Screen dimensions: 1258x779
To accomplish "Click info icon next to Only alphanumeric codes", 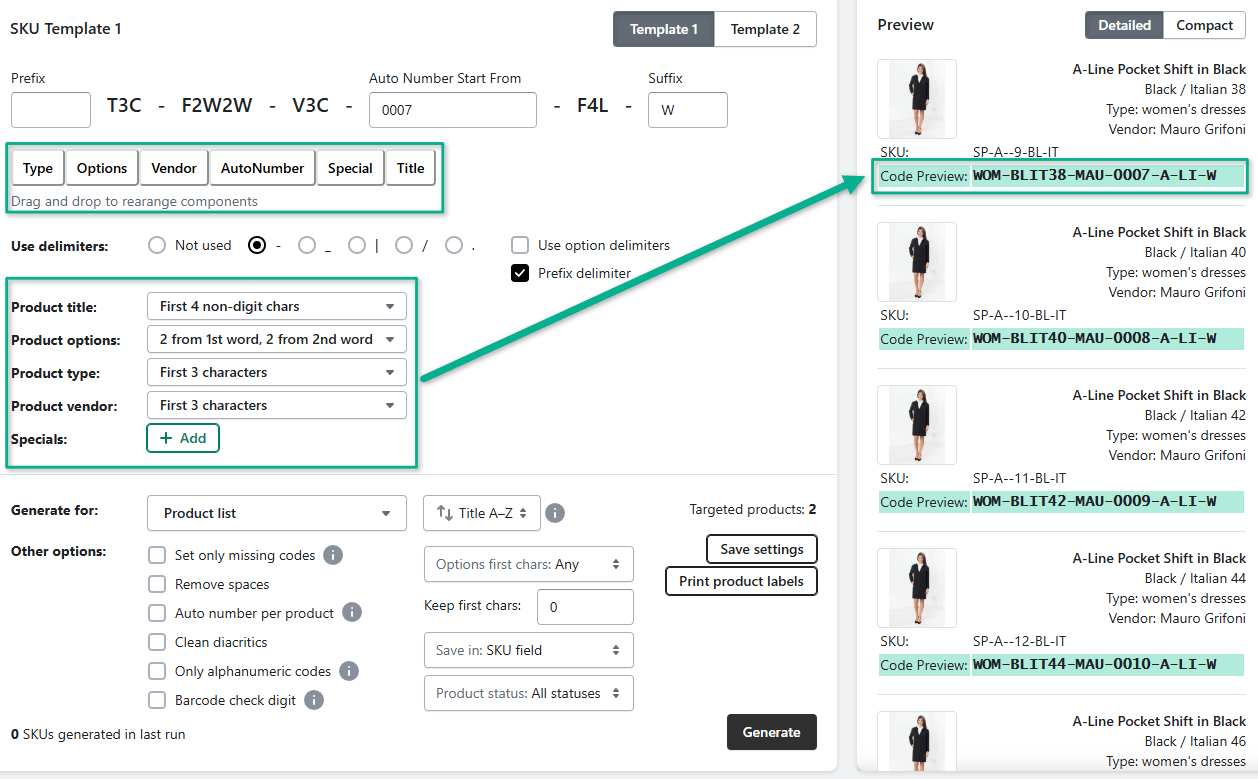I will pos(349,671).
